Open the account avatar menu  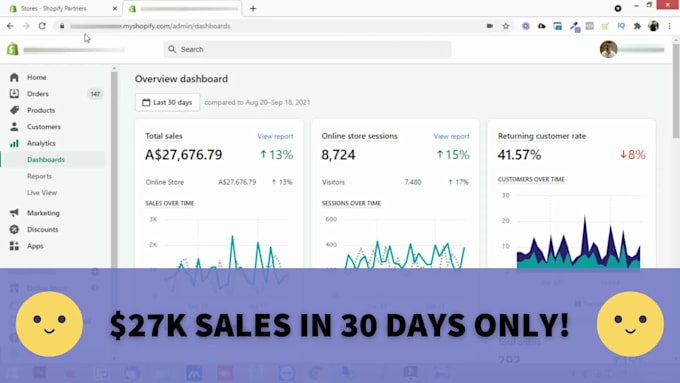(608, 49)
